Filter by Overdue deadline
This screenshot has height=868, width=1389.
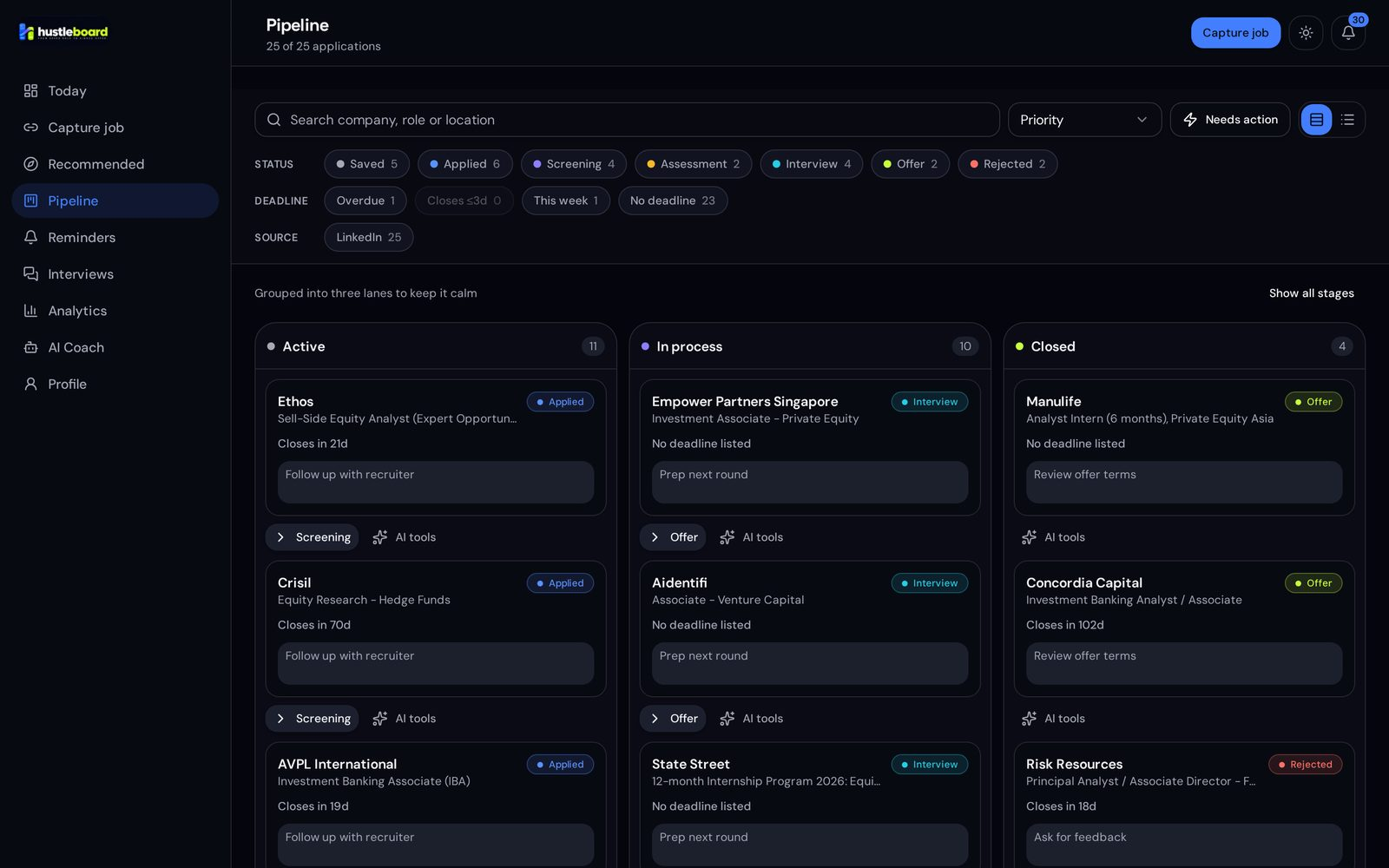pyautogui.click(x=365, y=201)
